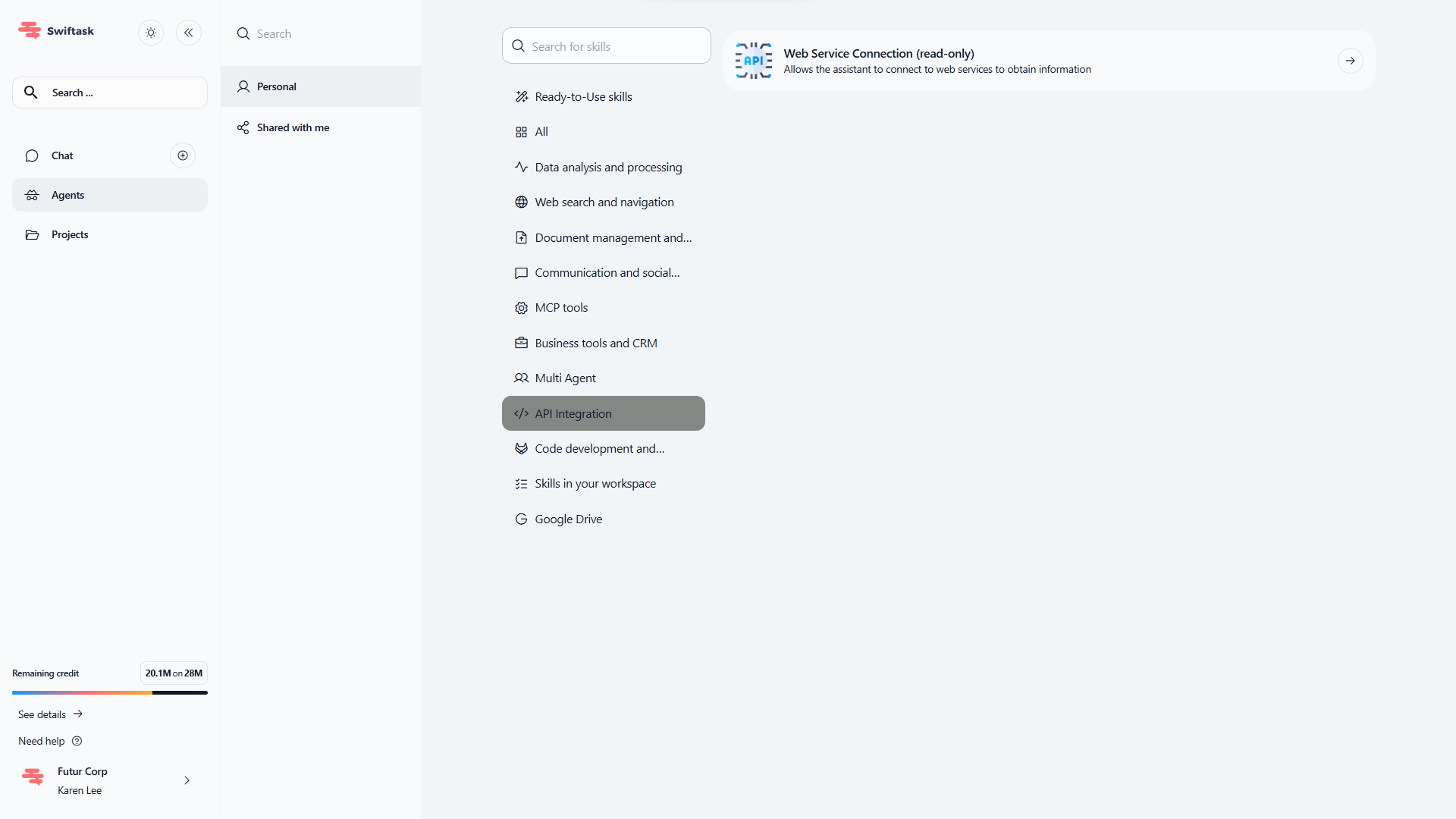Select the API icon of Web Service Connection
1456x819 pixels.
[753, 61]
